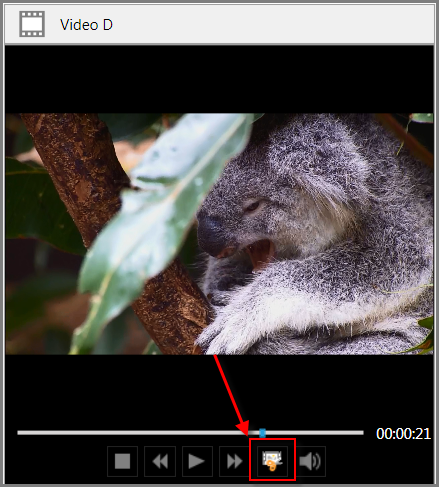
Task: Click the 00:00:21 timestamp display
Action: point(403,434)
